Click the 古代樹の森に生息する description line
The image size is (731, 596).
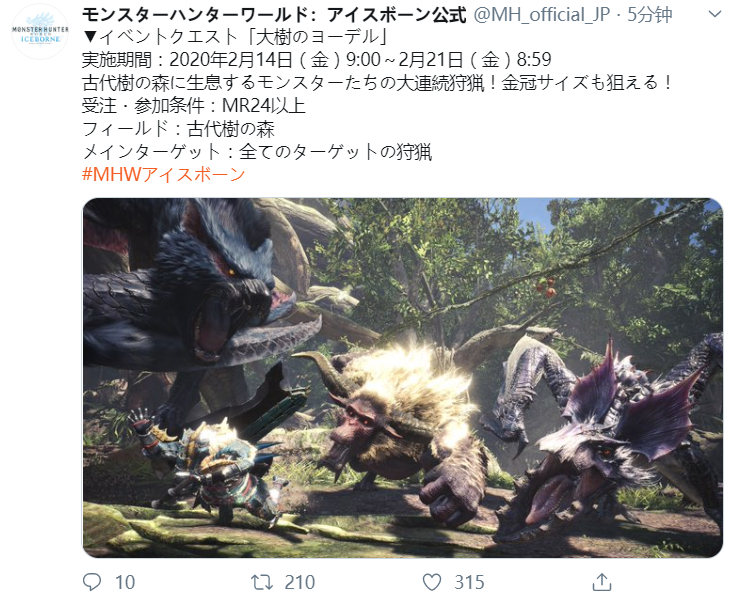coord(378,83)
